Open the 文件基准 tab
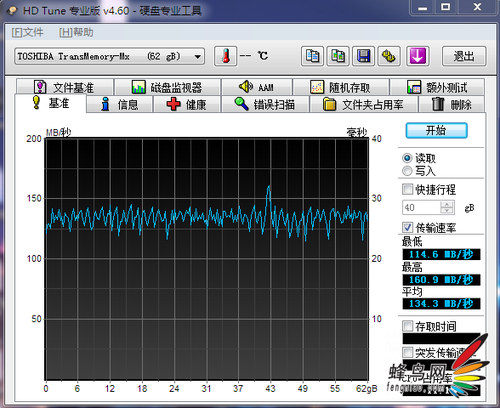 (x=65, y=87)
